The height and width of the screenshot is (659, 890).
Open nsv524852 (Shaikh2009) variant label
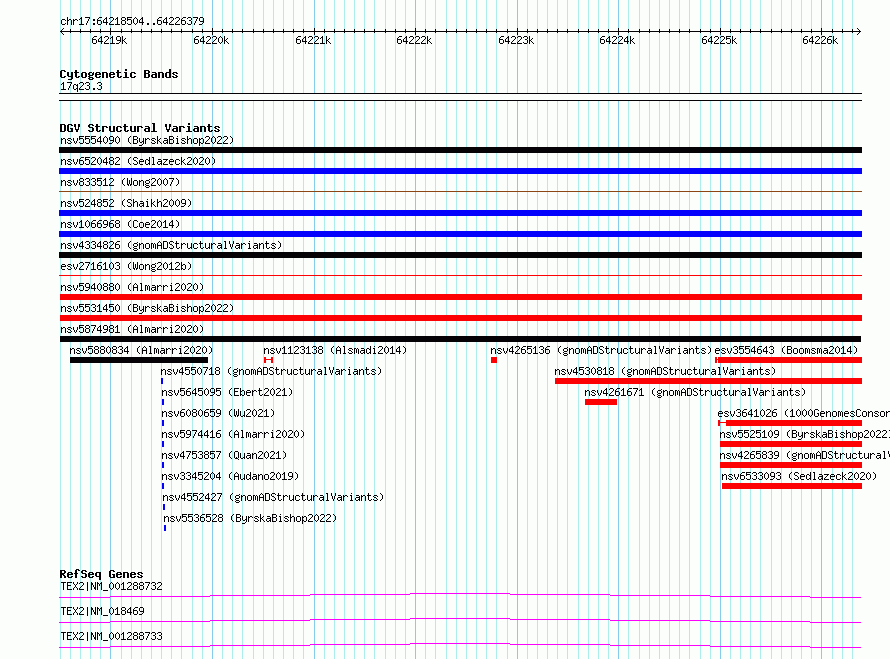(x=126, y=203)
